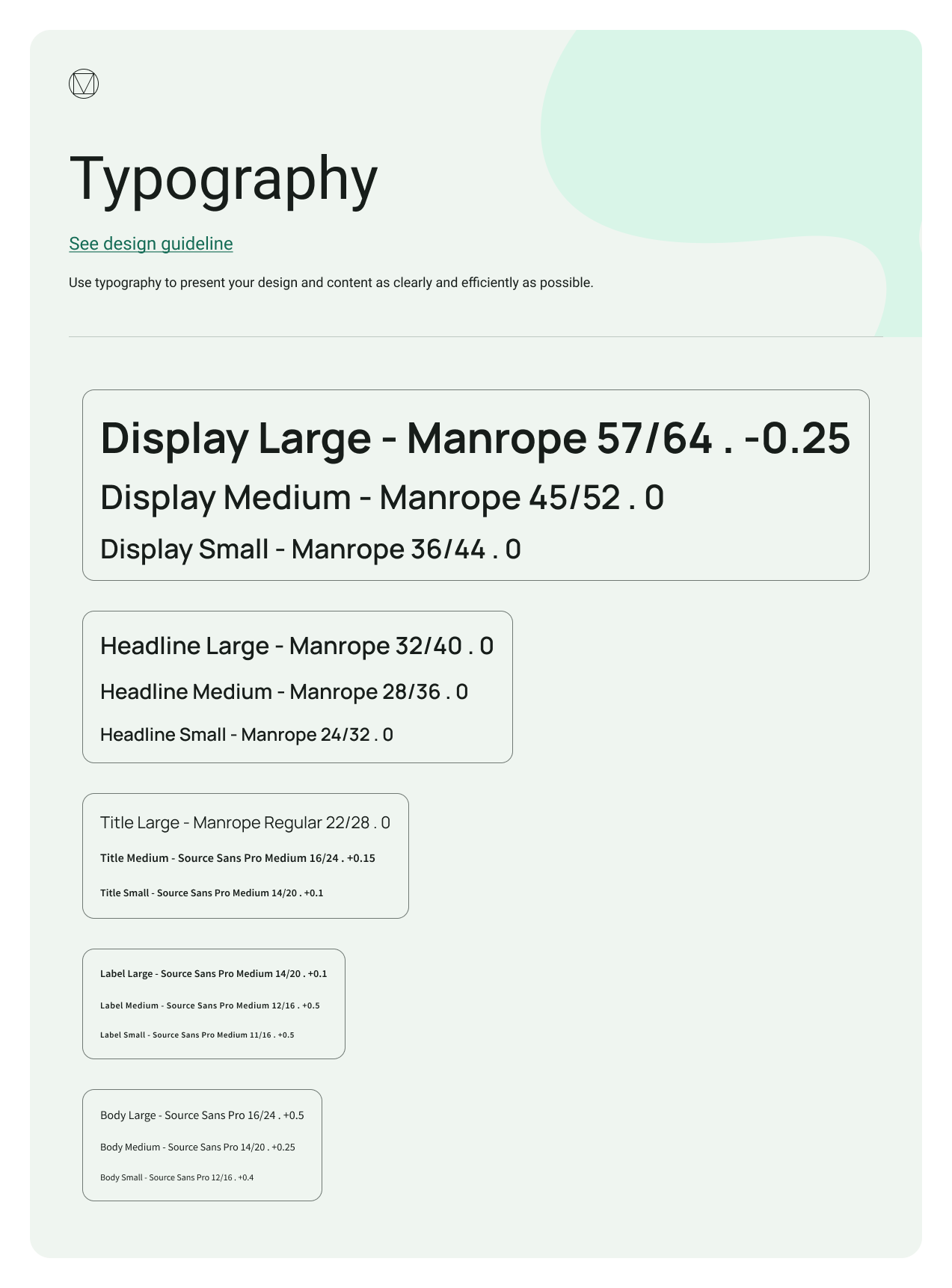Select the Display Large Manrope 57/64 sample
Image resolution: width=952 pixels, height=1288 pixels.
476,438
